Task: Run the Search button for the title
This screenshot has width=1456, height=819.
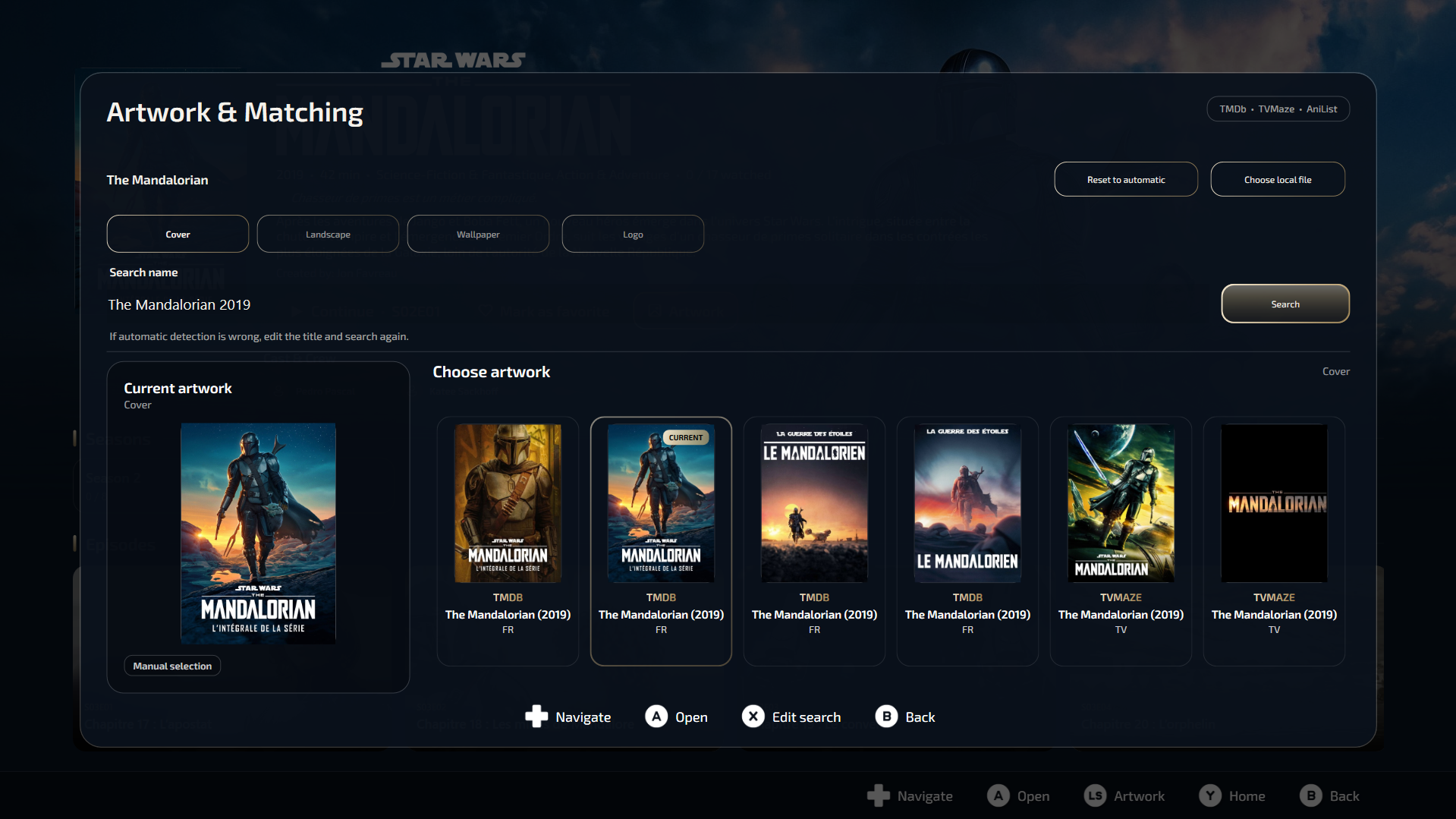Action: point(1285,304)
